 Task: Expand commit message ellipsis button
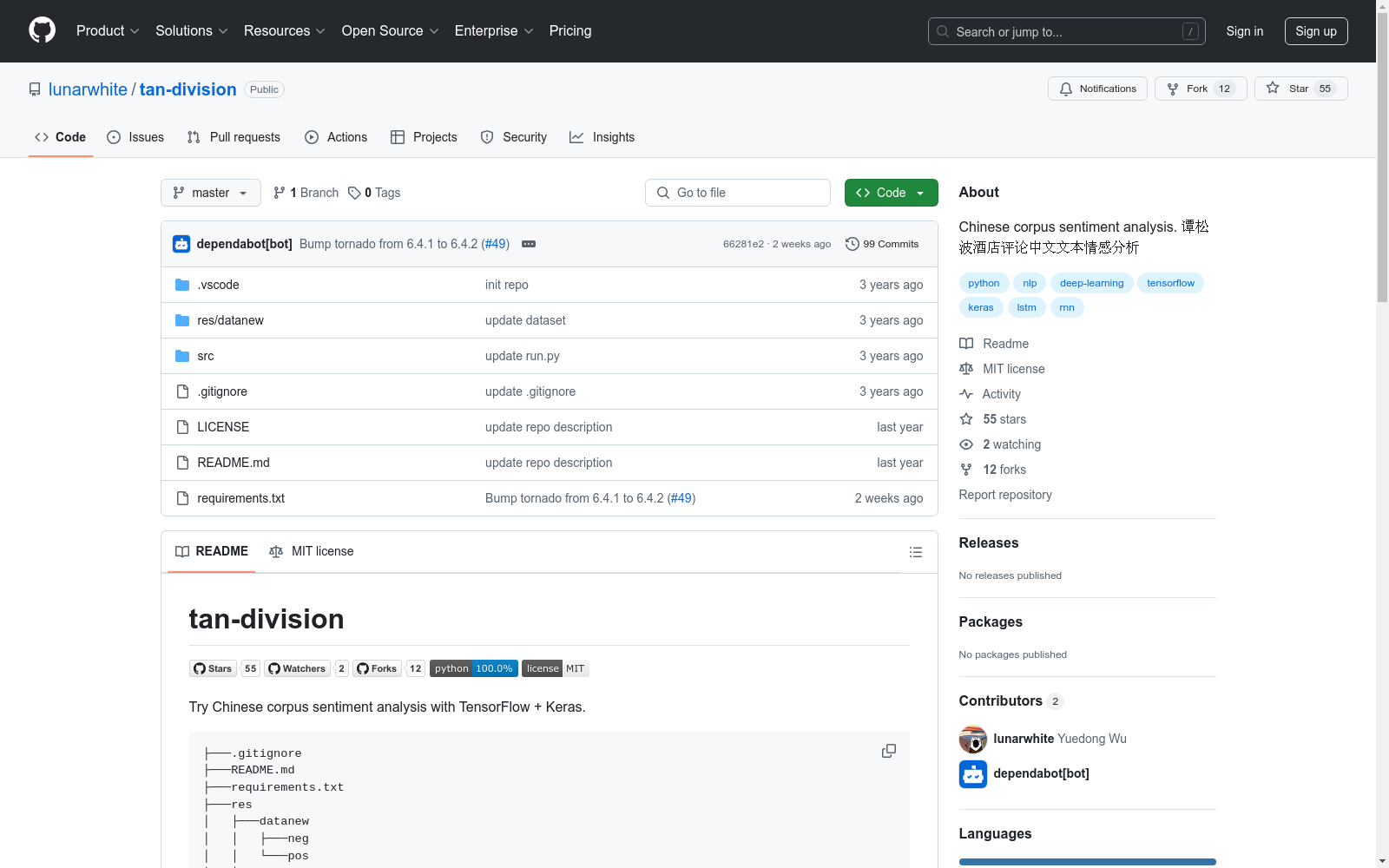[x=529, y=244]
